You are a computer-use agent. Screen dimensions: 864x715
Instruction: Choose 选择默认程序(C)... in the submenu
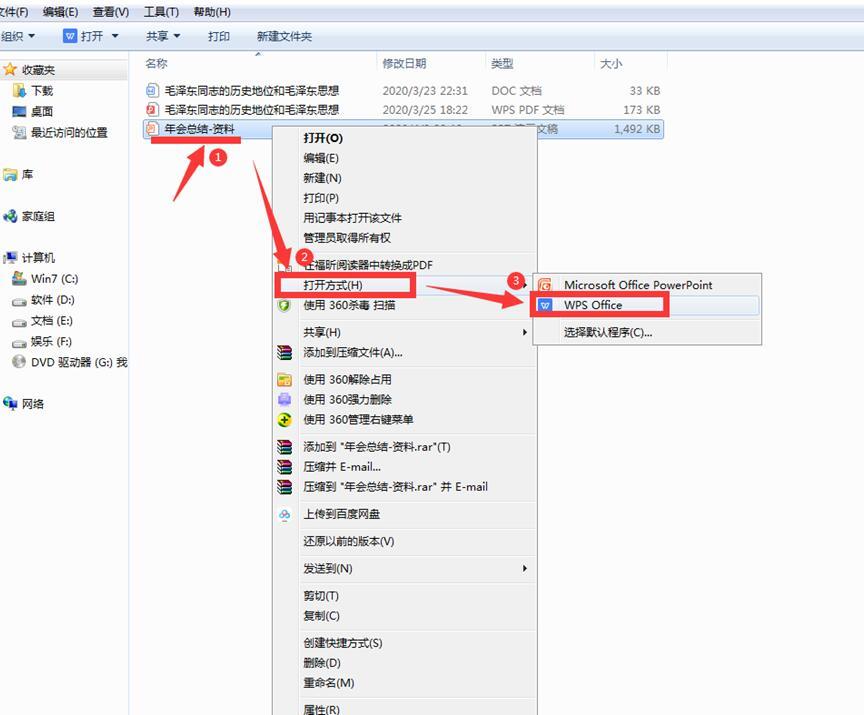pos(647,332)
